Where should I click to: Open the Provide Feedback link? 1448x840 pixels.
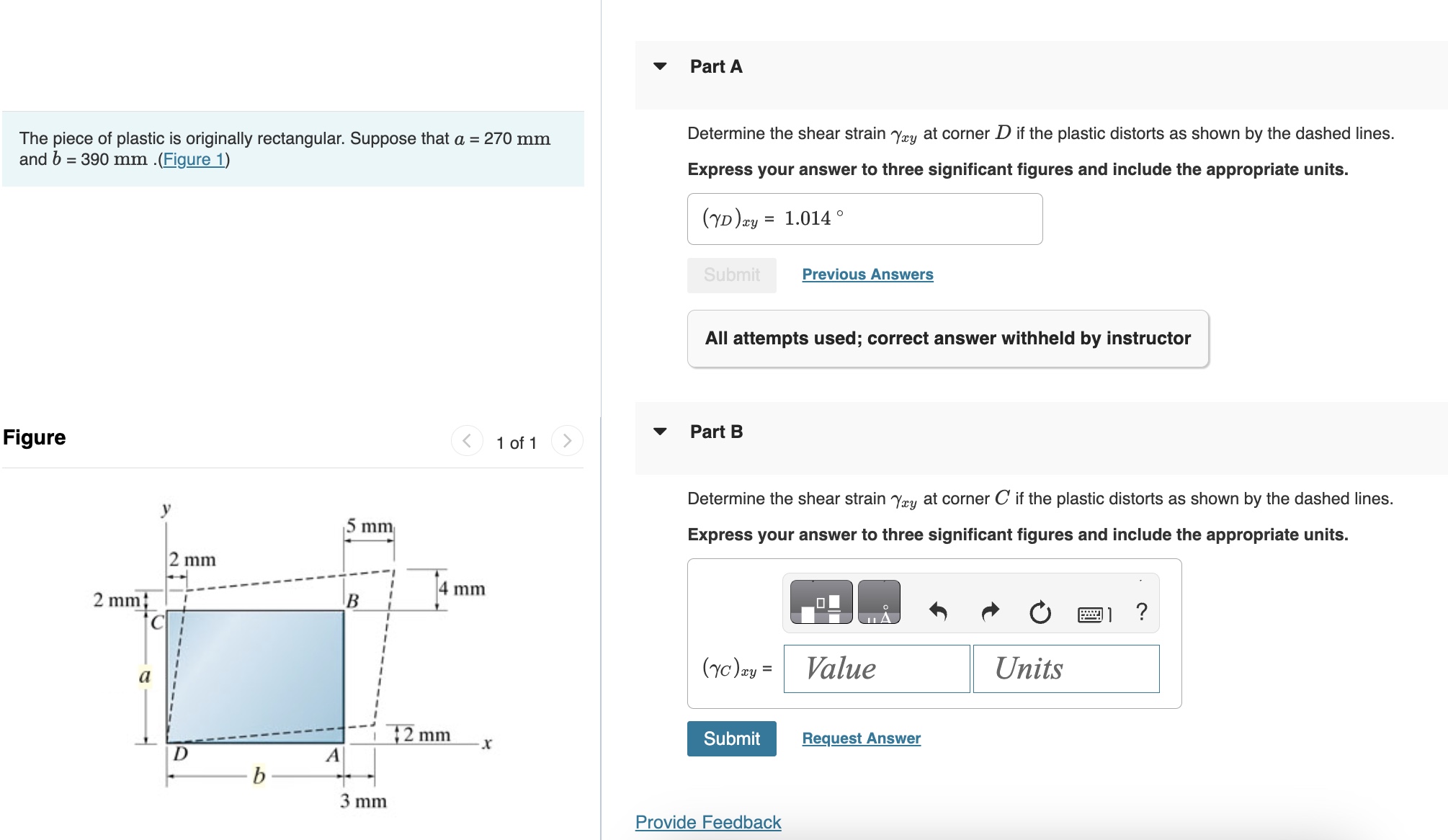pyautogui.click(x=707, y=822)
